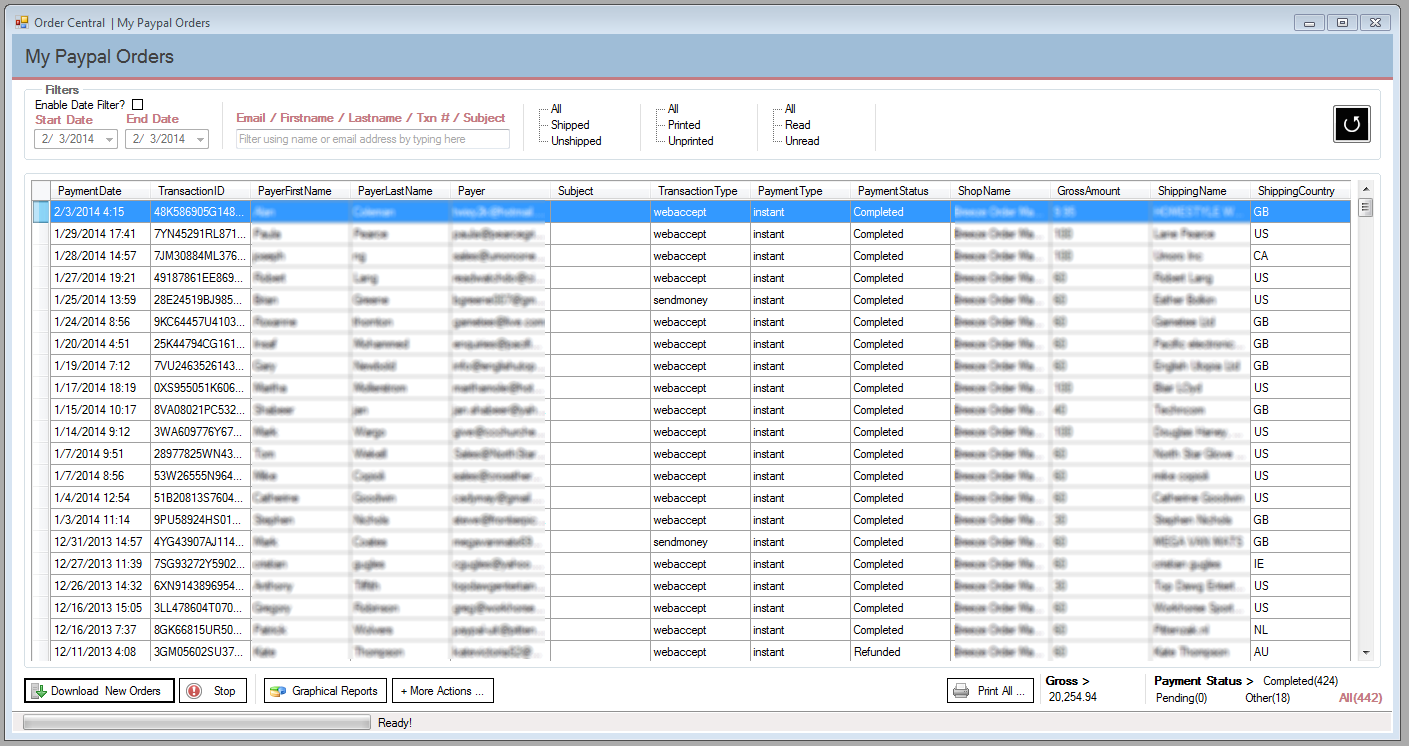Show All(442) payment statuses

point(1360,697)
